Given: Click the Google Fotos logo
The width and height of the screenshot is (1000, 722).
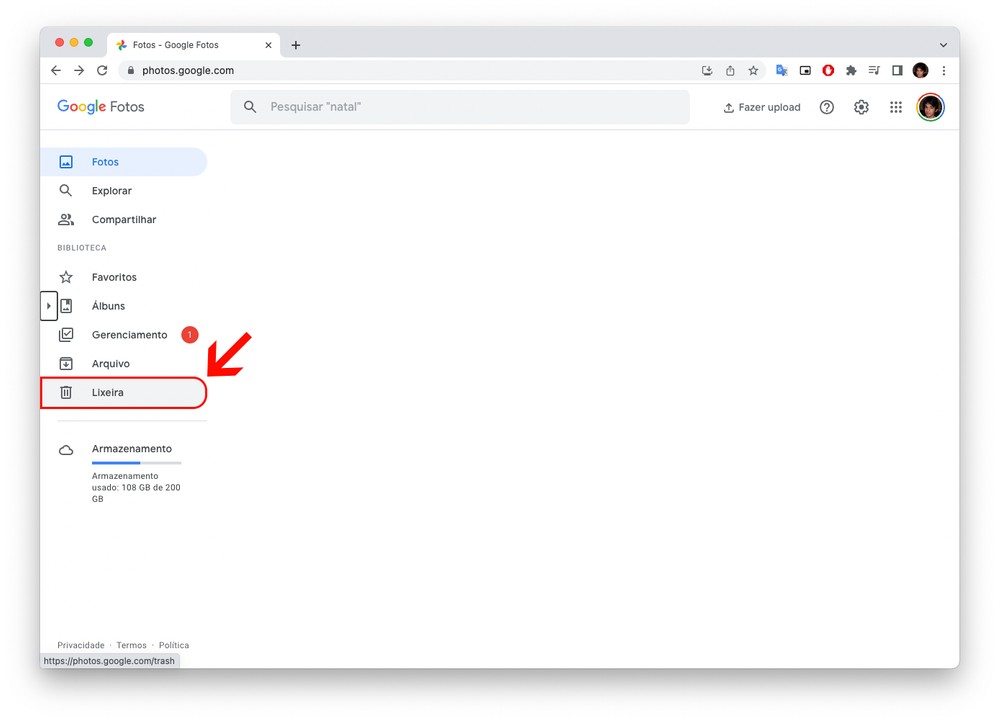Looking at the screenshot, I should pos(101,107).
